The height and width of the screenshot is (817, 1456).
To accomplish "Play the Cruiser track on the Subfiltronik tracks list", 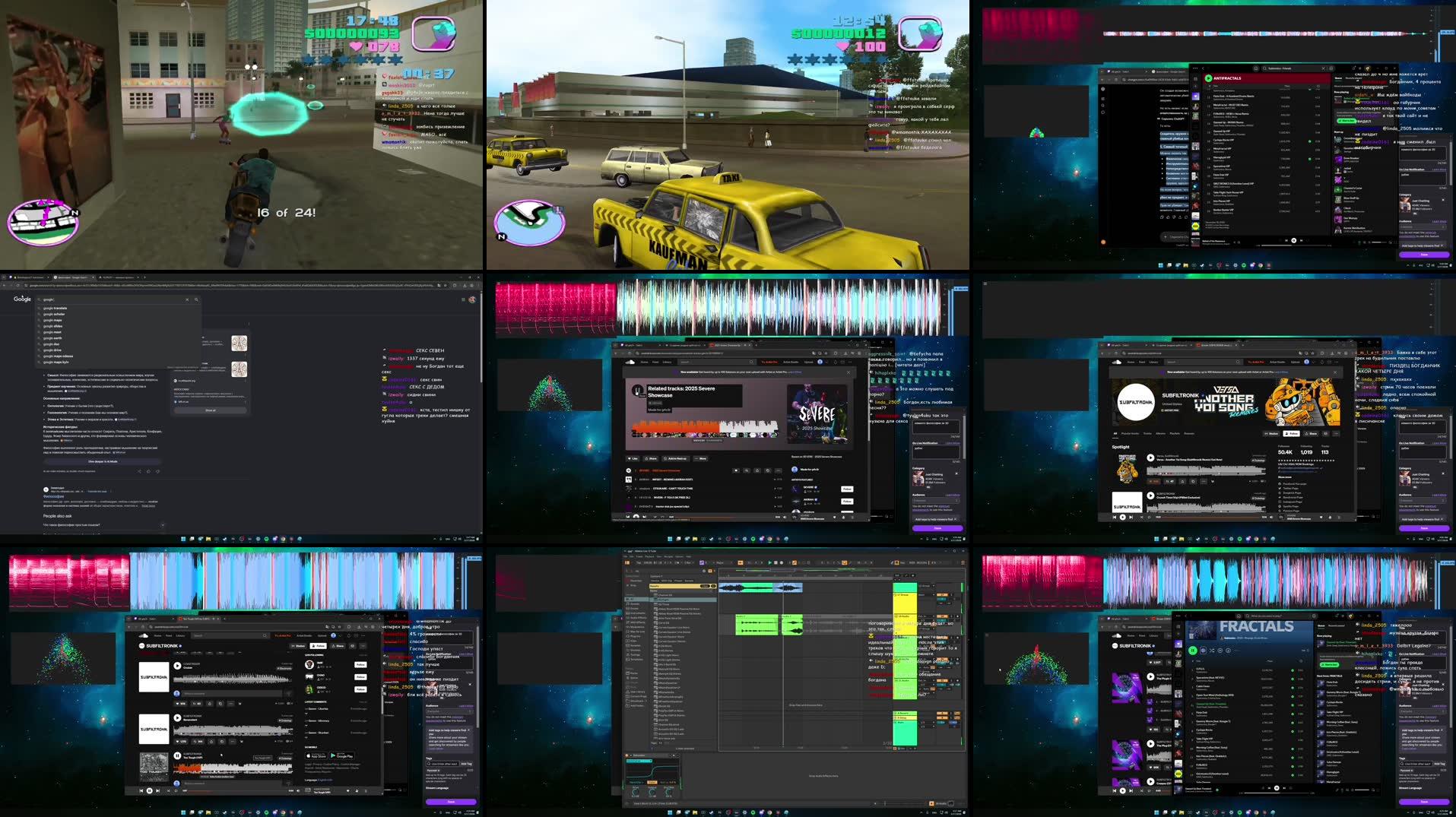I will pyautogui.click(x=177, y=666).
